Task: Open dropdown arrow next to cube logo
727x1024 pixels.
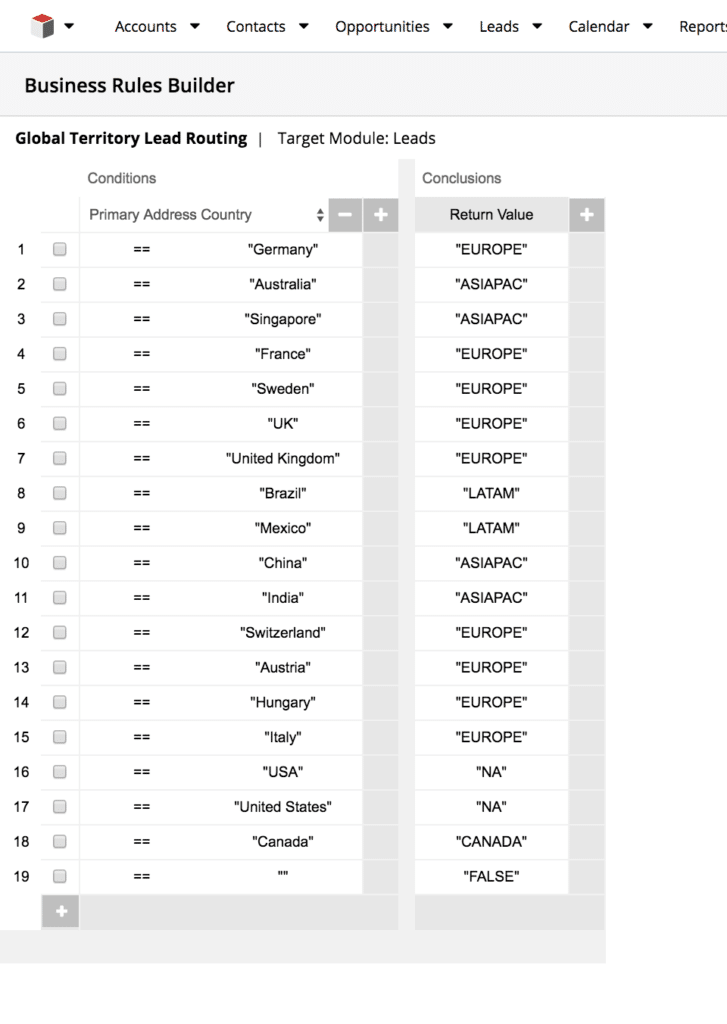Action: click(69, 26)
